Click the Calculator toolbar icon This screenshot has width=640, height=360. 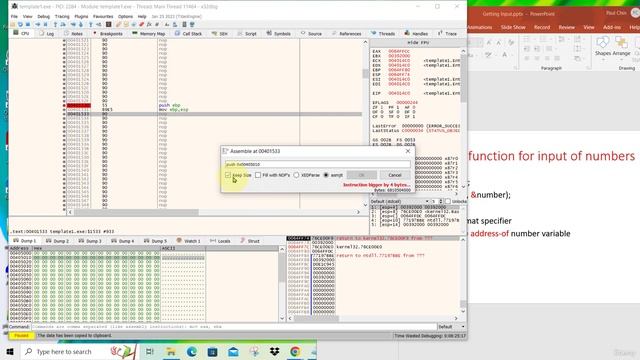point(184,24)
